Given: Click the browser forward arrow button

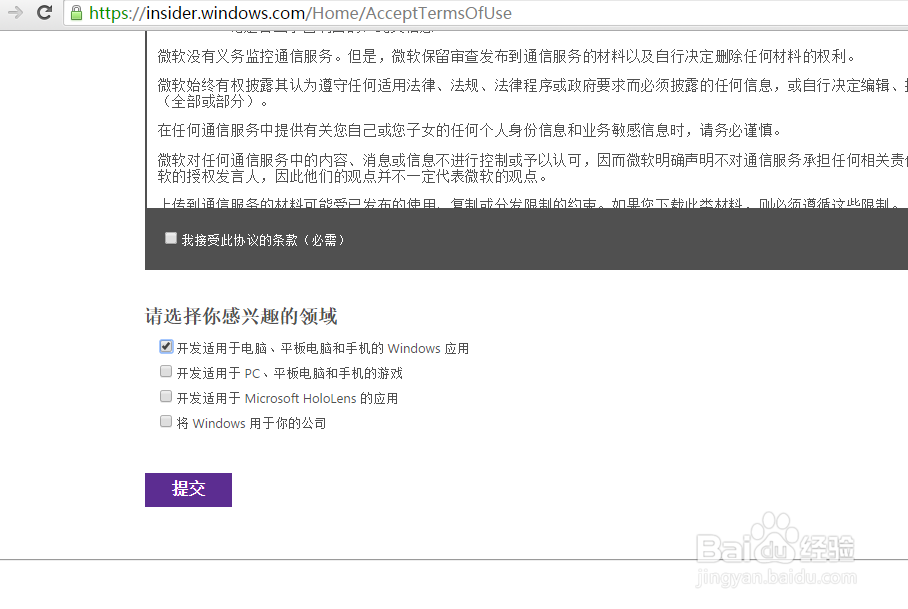Looking at the screenshot, I should pyautogui.click(x=16, y=12).
